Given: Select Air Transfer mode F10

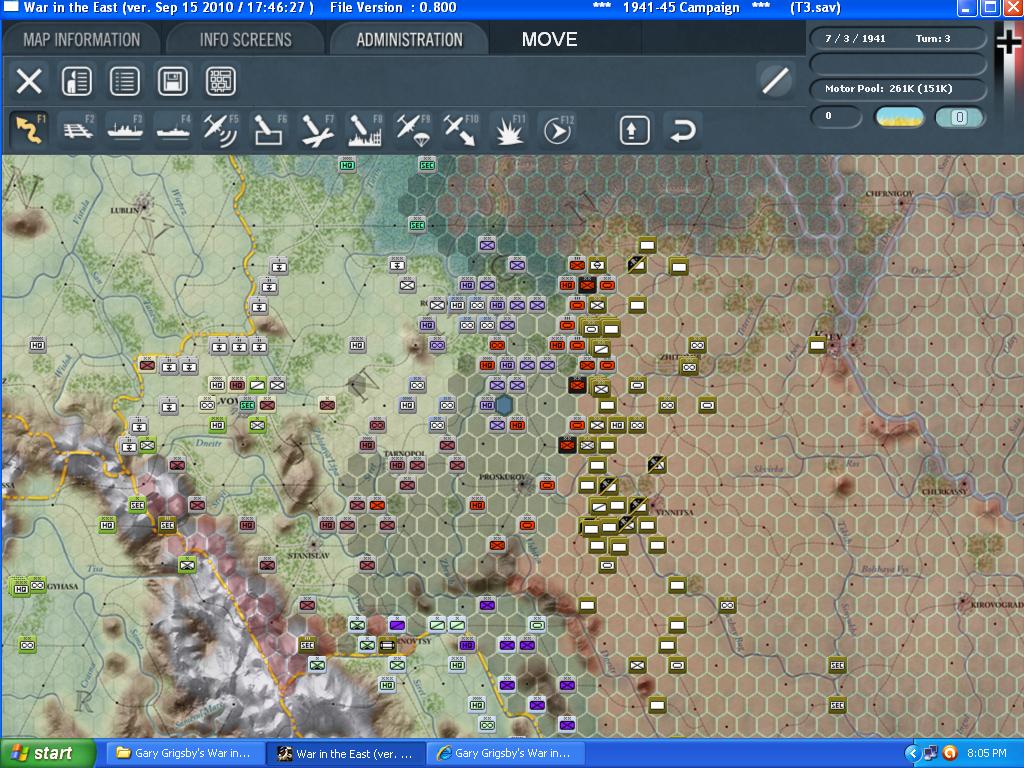Looking at the screenshot, I should pos(460,129).
